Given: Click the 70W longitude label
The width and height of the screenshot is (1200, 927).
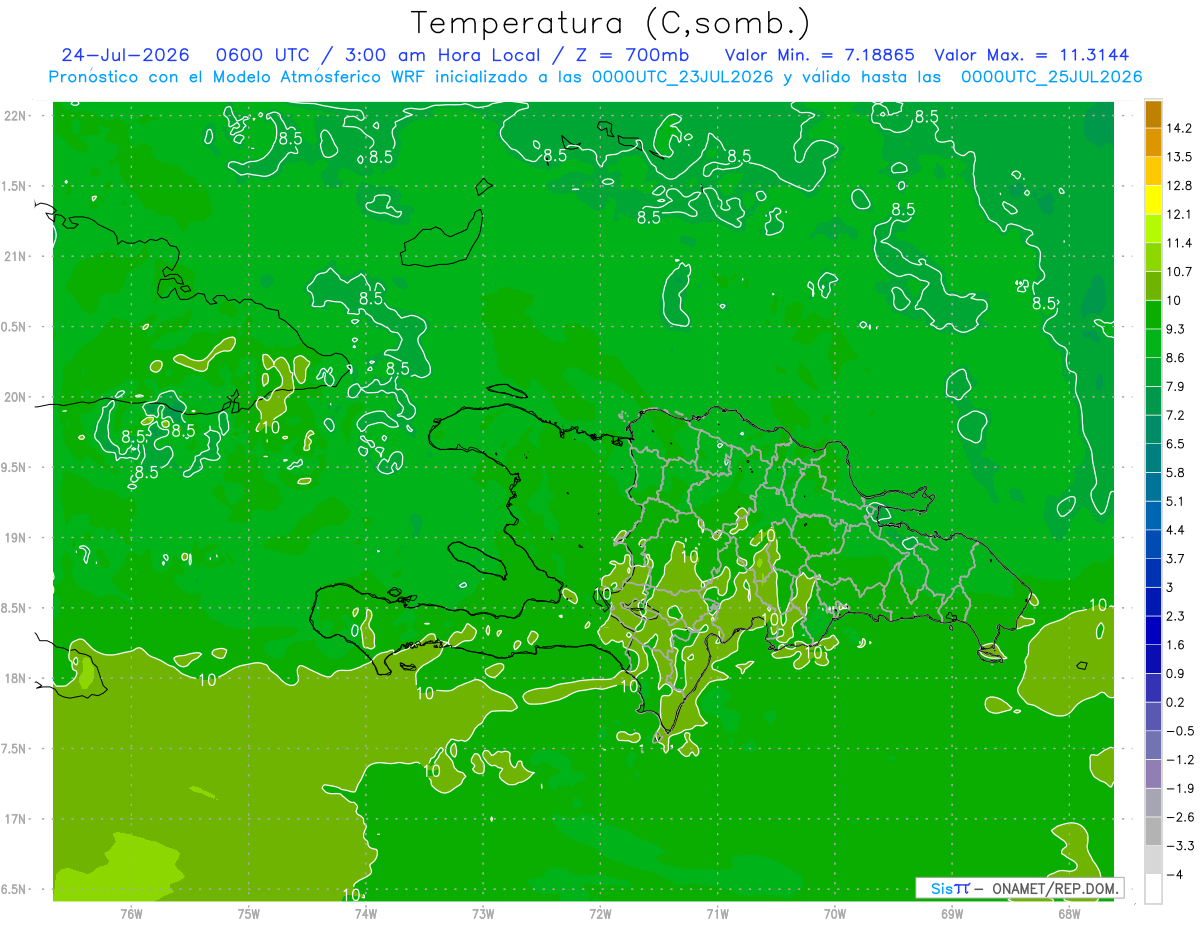Looking at the screenshot, I should tap(834, 913).
